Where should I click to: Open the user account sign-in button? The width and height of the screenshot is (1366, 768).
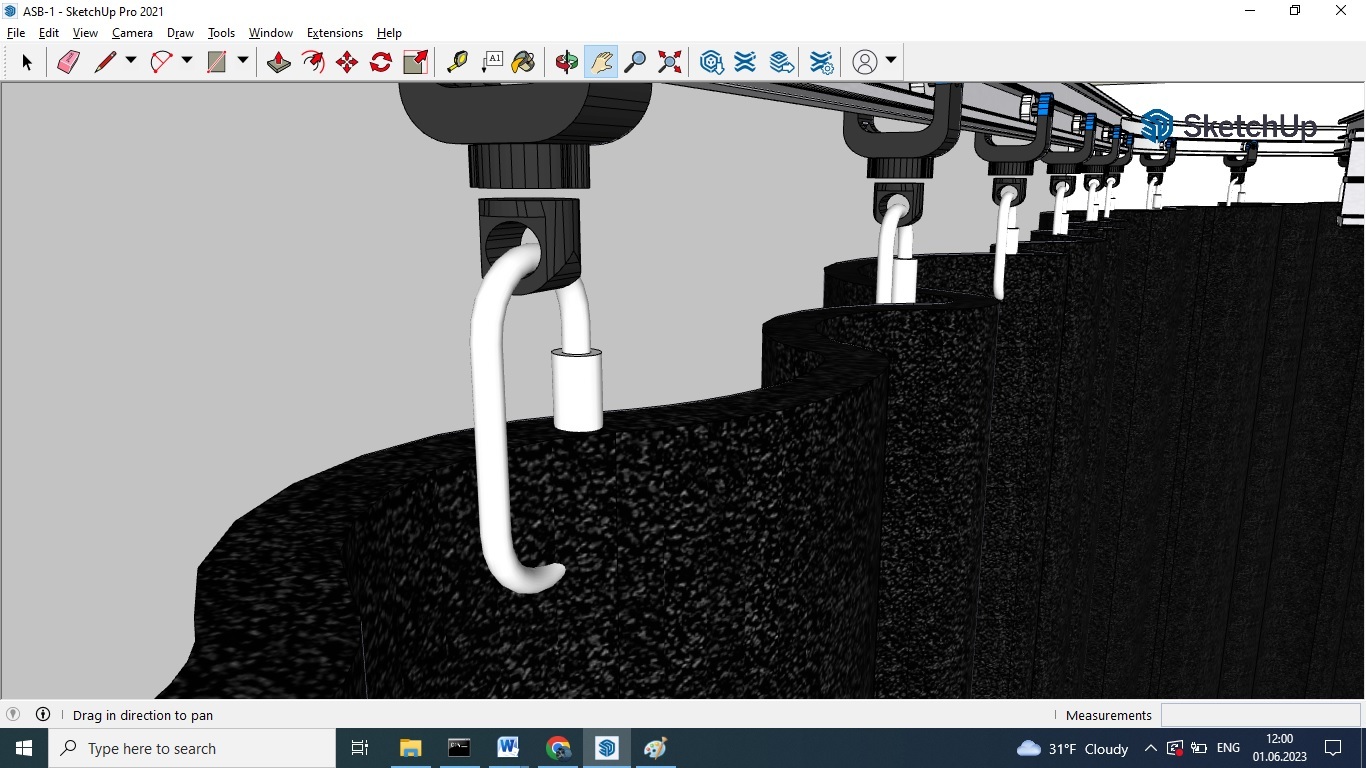(865, 62)
